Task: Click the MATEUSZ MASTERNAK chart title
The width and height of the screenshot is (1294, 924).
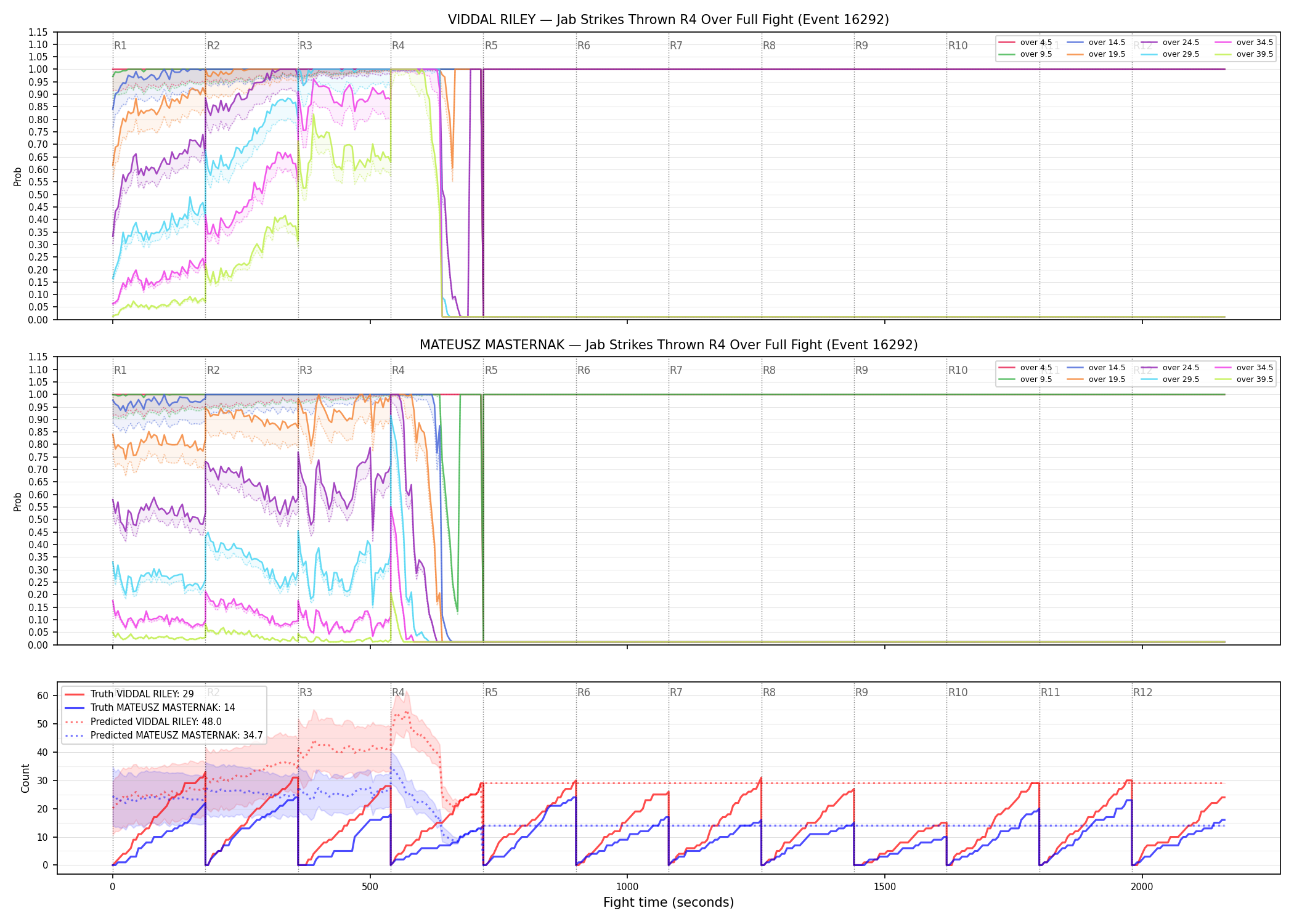Action: coord(669,345)
